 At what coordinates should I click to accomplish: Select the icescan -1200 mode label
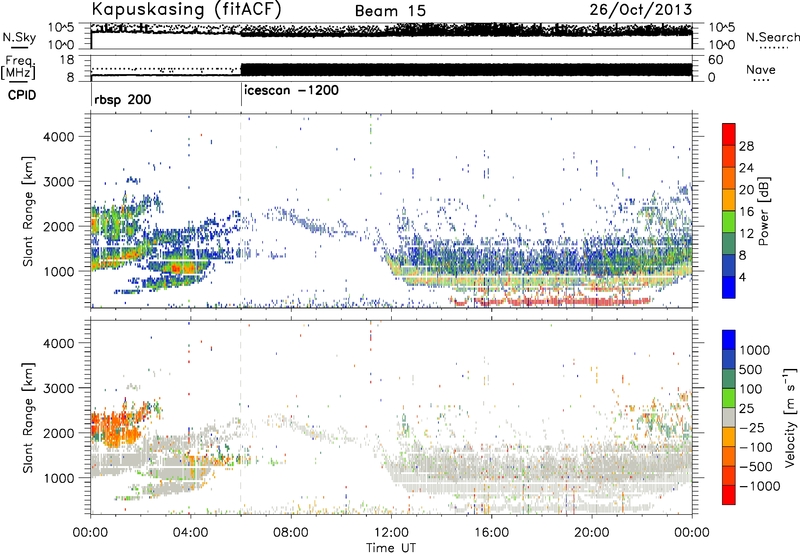291,91
